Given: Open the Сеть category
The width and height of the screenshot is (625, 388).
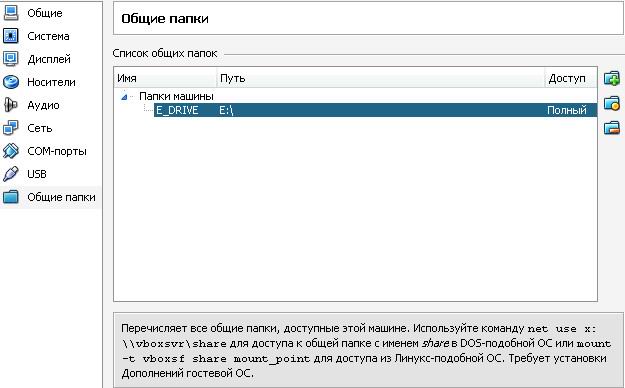Looking at the screenshot, I should point(39,128).
